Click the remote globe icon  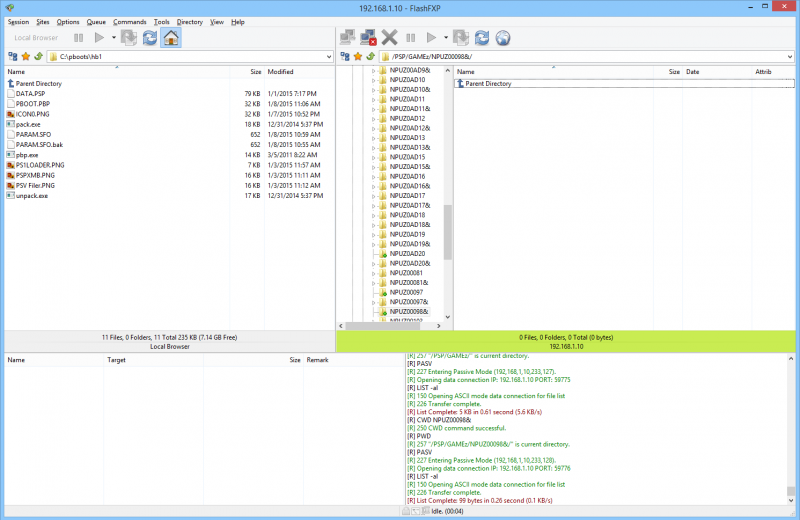click(x=503, y=38)
